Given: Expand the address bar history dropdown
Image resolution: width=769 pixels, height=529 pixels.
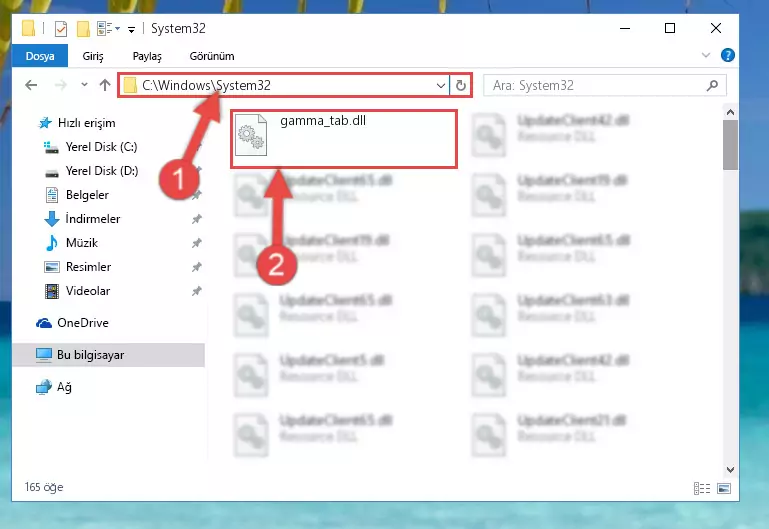Looking at the screenshot, I should (x=440, y=85).
